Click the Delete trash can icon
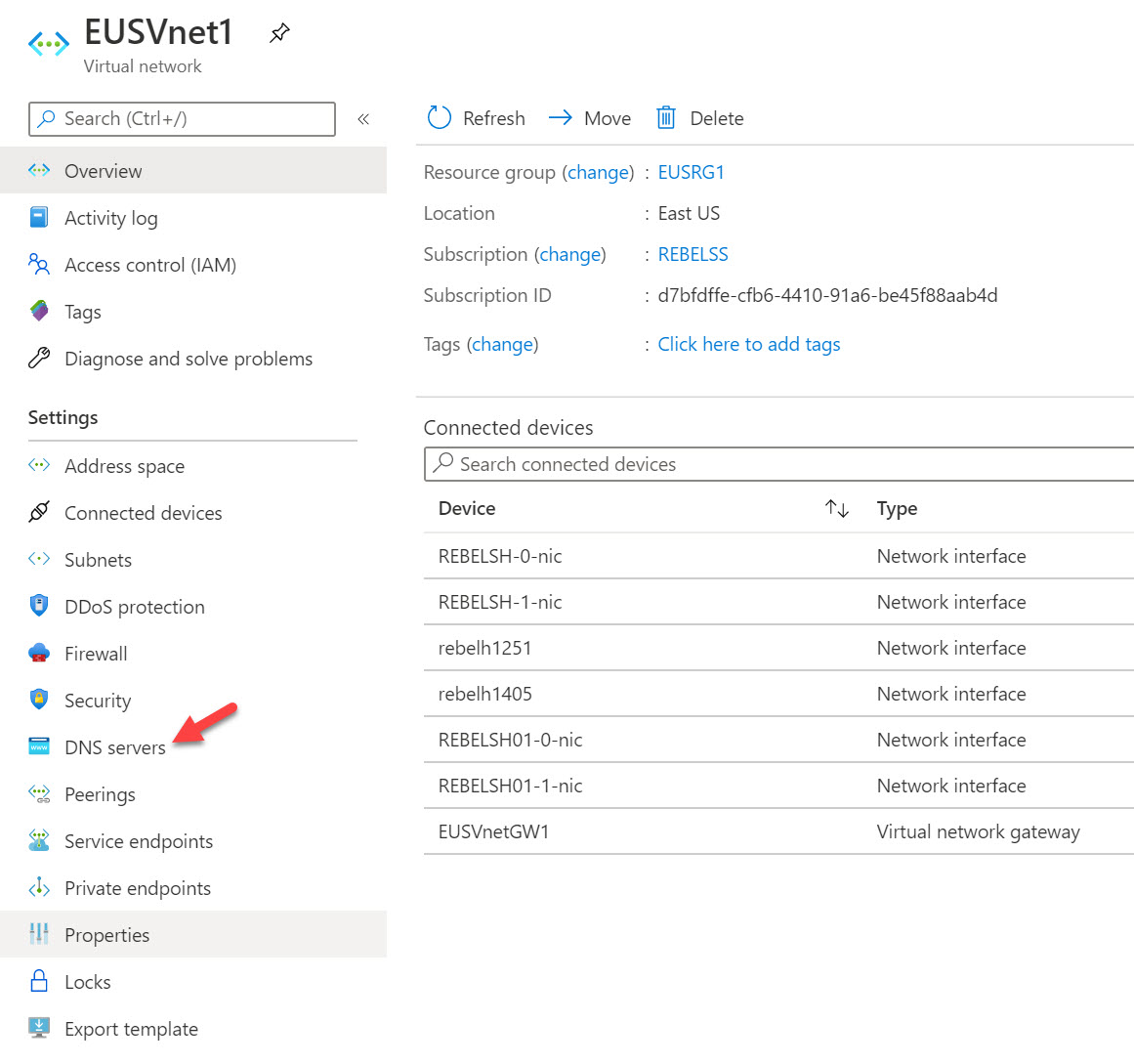This screenshot has width=1134, height=1064. tap(665, 117)
